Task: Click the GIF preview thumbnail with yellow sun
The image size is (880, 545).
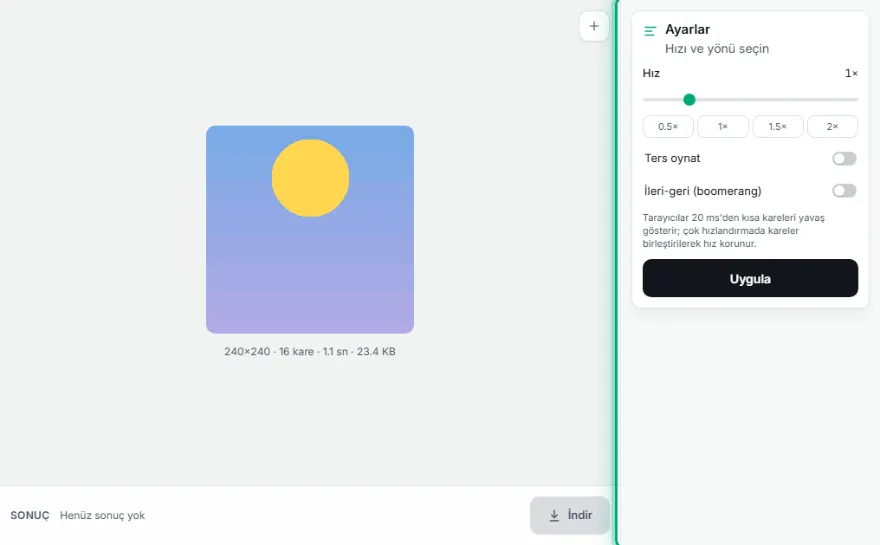Action: (x=310, y=230)
